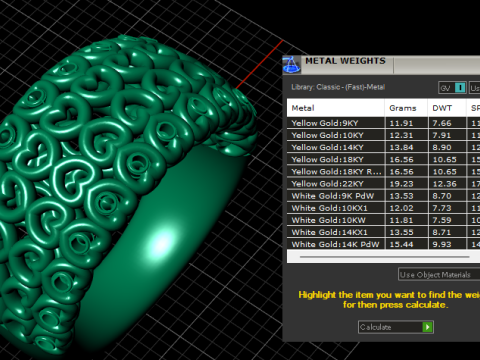Click the 11.91 grams value
This screenshot has height=360, width=480.
point(401,123)
